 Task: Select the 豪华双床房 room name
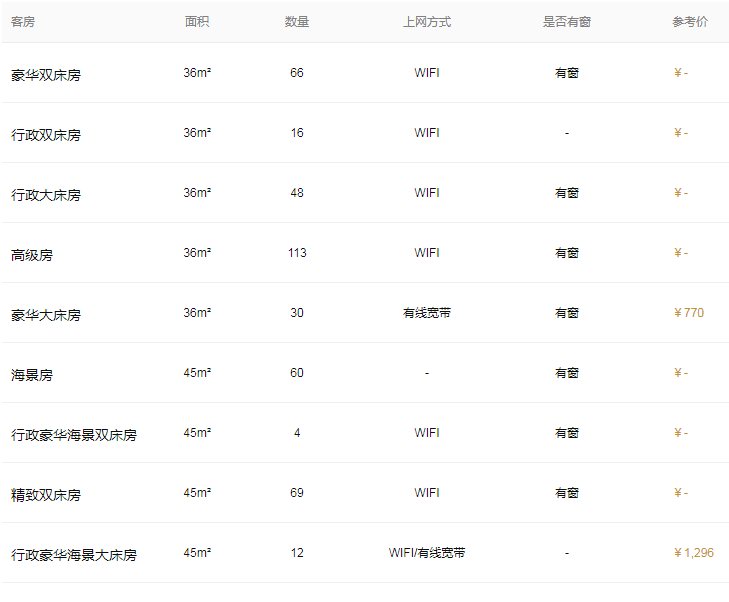click(46, 74)
